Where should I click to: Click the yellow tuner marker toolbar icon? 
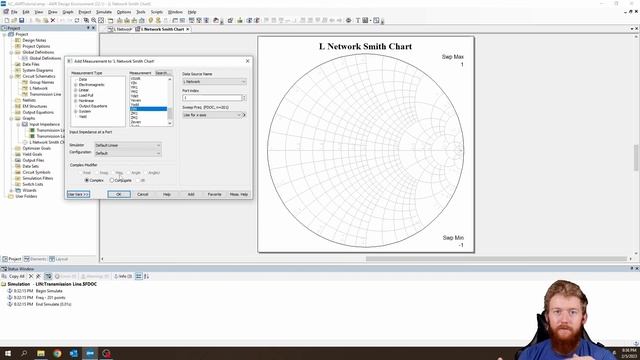(x=151, y=20)
